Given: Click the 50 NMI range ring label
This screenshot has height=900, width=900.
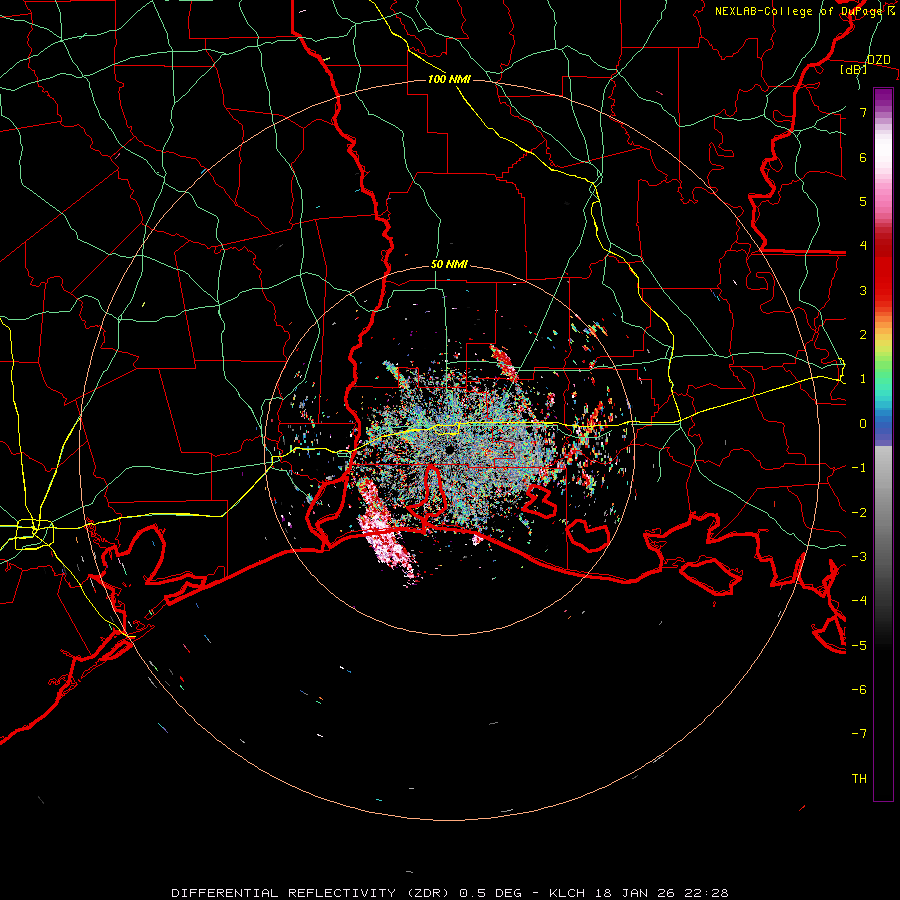Looking at the screenshot, I should coord(449,265).
